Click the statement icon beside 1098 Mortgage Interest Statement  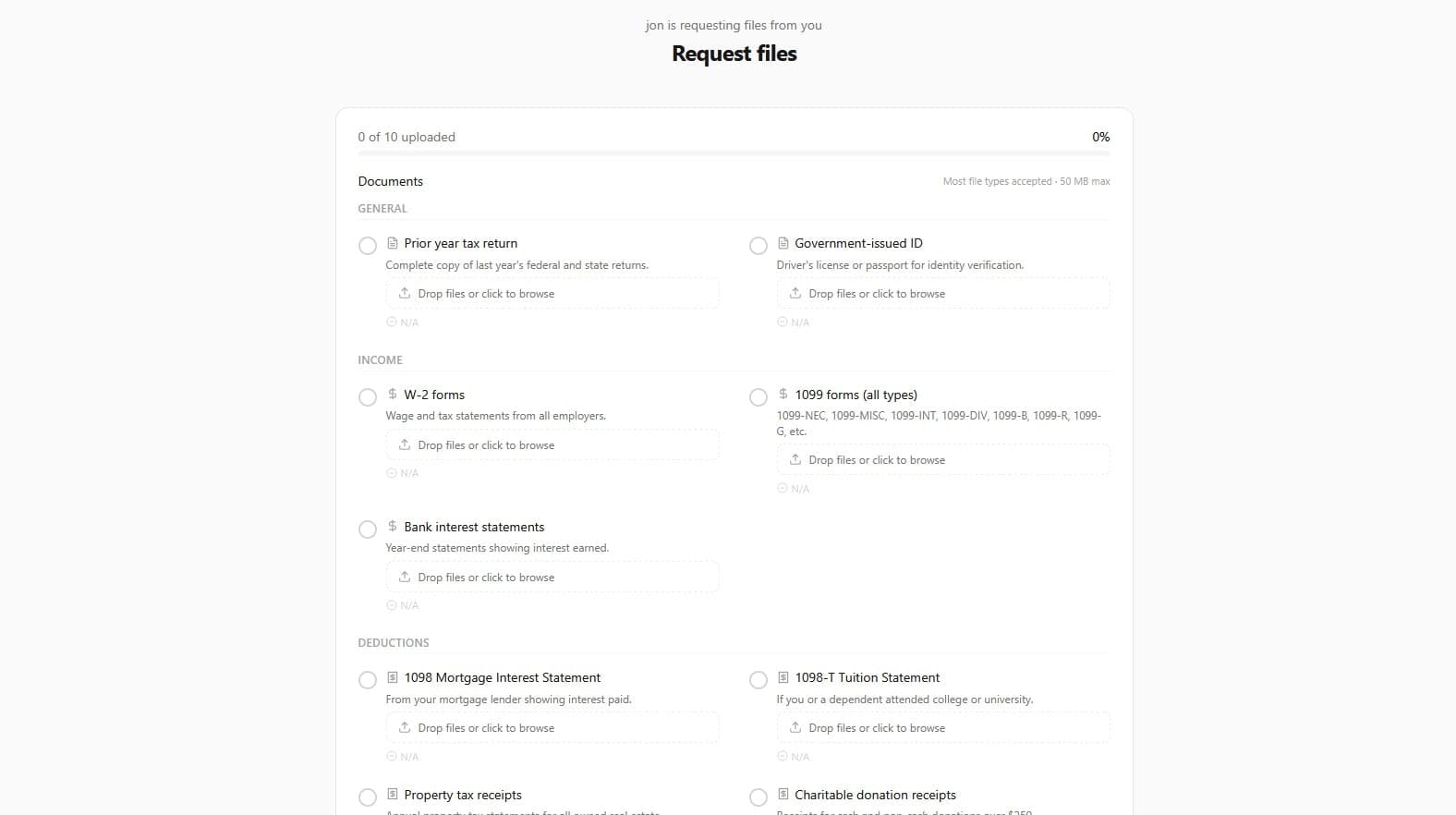click(x=391, y=677)
